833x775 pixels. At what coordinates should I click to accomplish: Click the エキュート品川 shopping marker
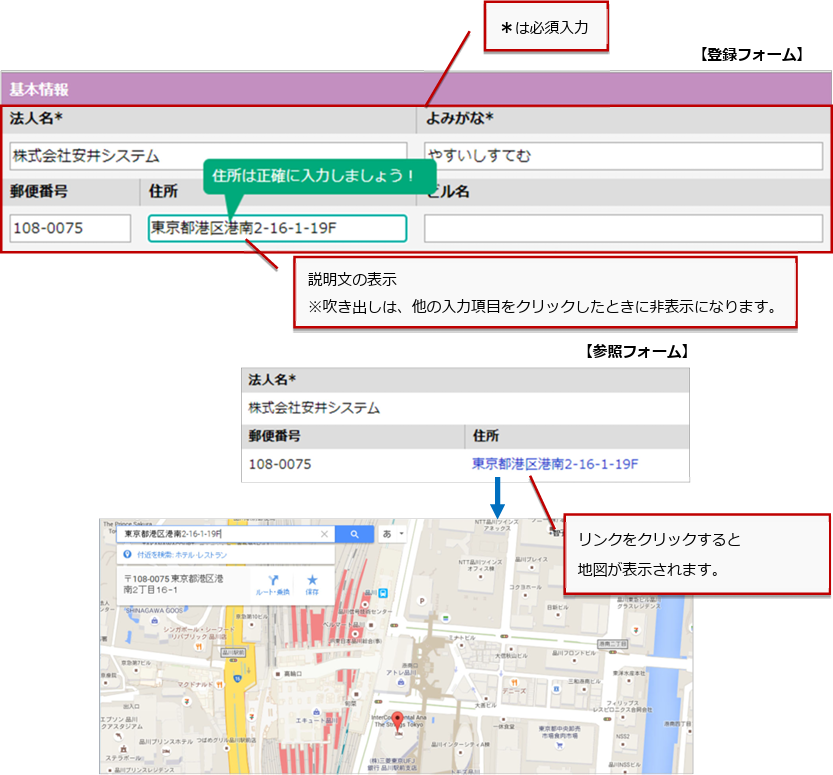317,712
